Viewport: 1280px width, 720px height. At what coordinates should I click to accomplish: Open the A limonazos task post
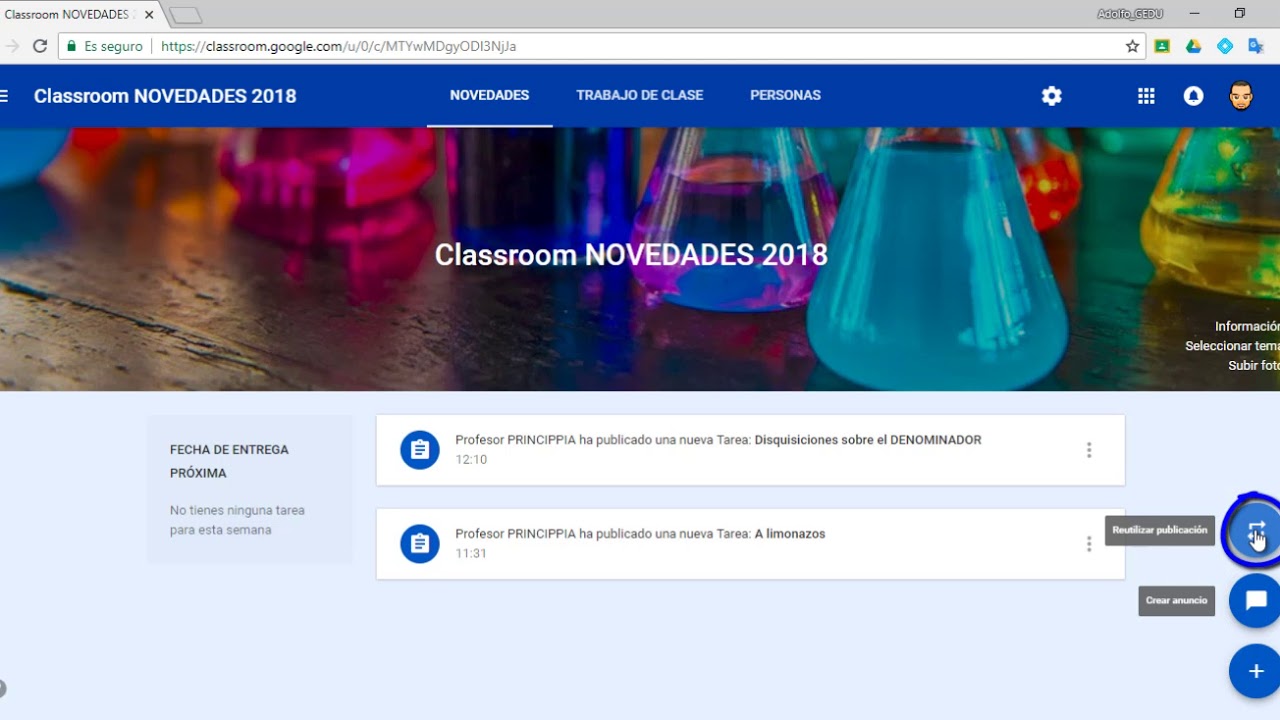(750, 544)
